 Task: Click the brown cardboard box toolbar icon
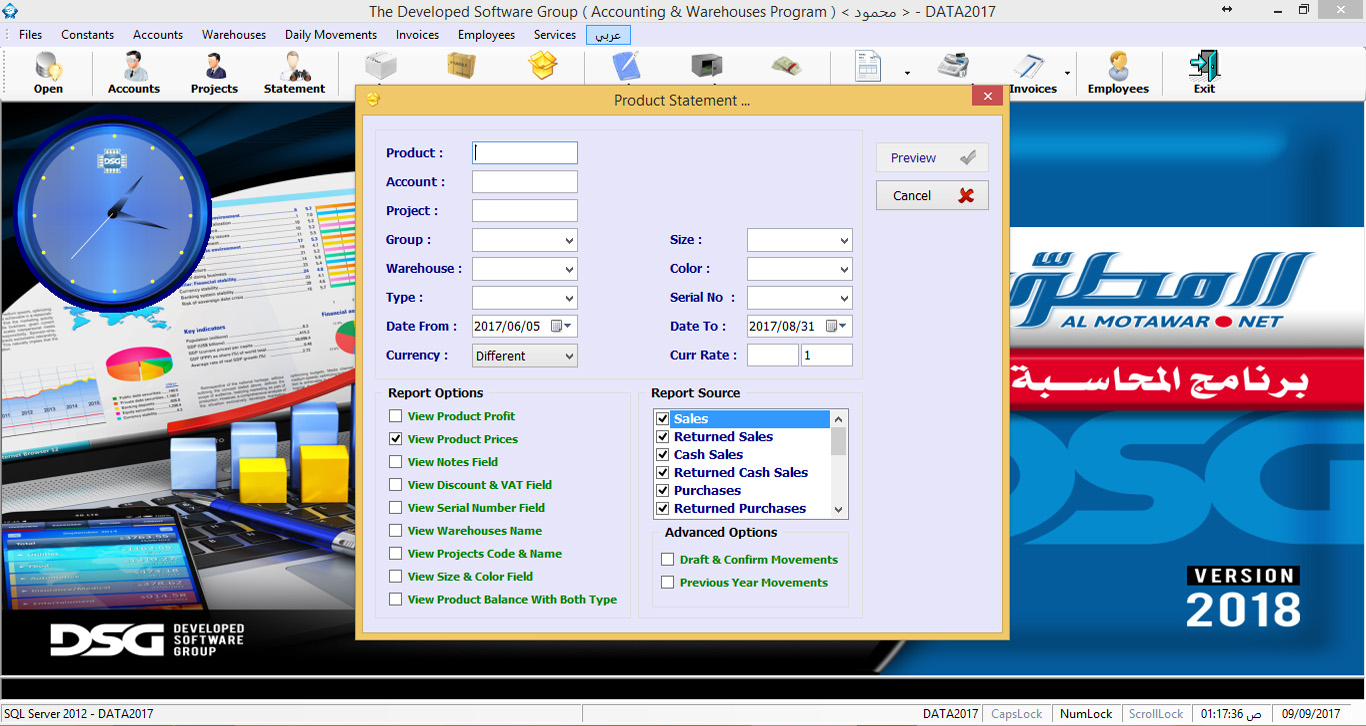461,68
